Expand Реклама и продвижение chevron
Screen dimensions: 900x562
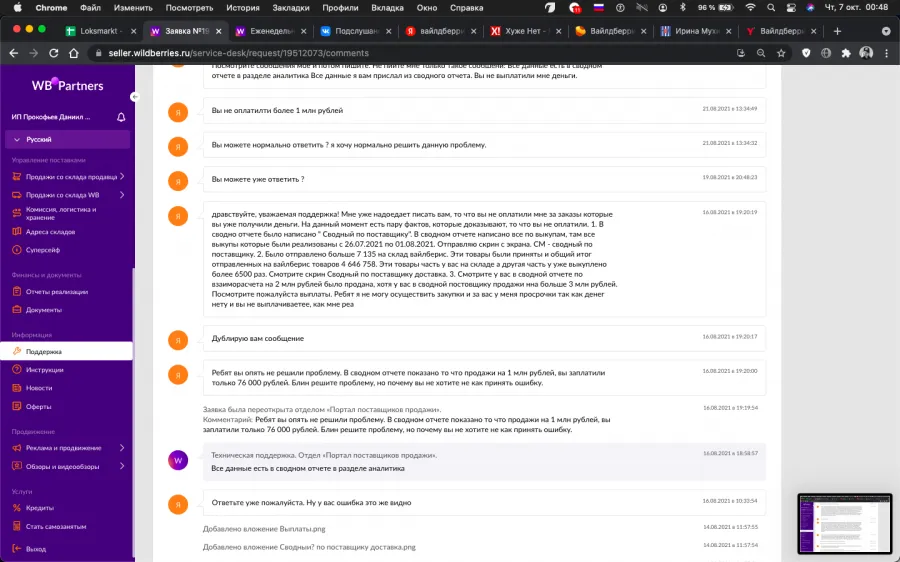click(122, 448)
